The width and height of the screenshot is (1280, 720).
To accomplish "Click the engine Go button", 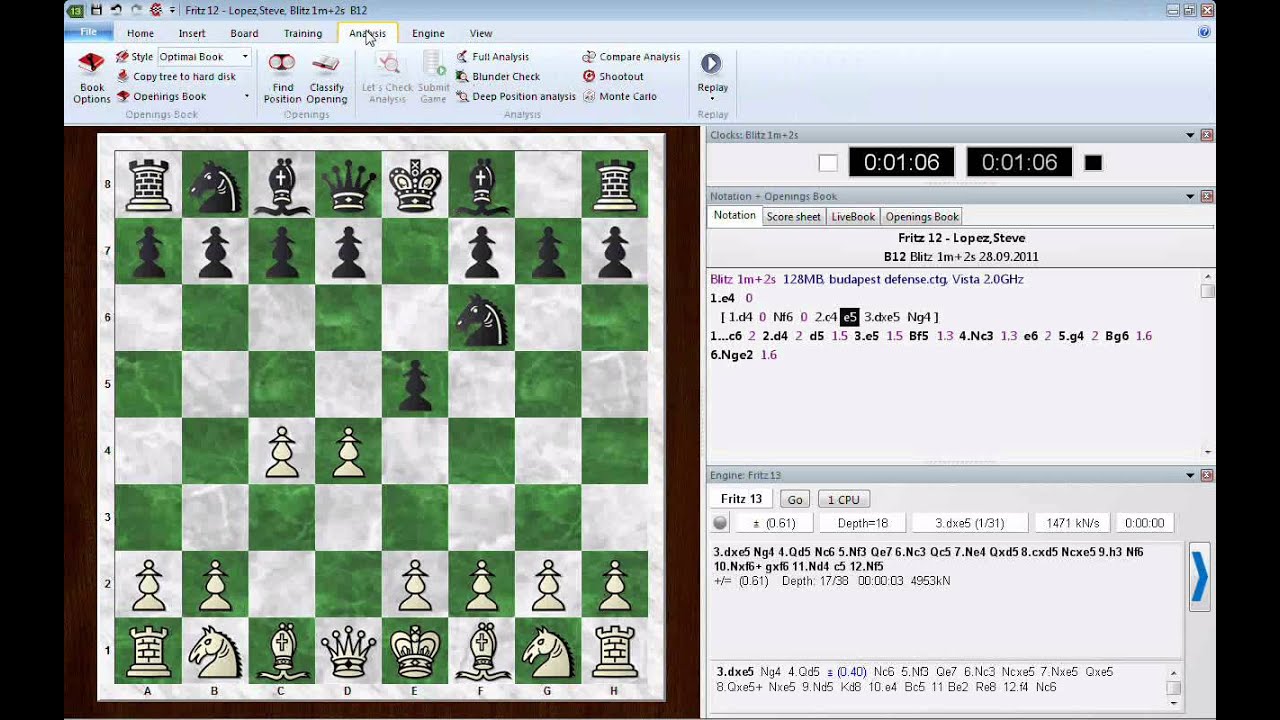I will tap(795, 499).
